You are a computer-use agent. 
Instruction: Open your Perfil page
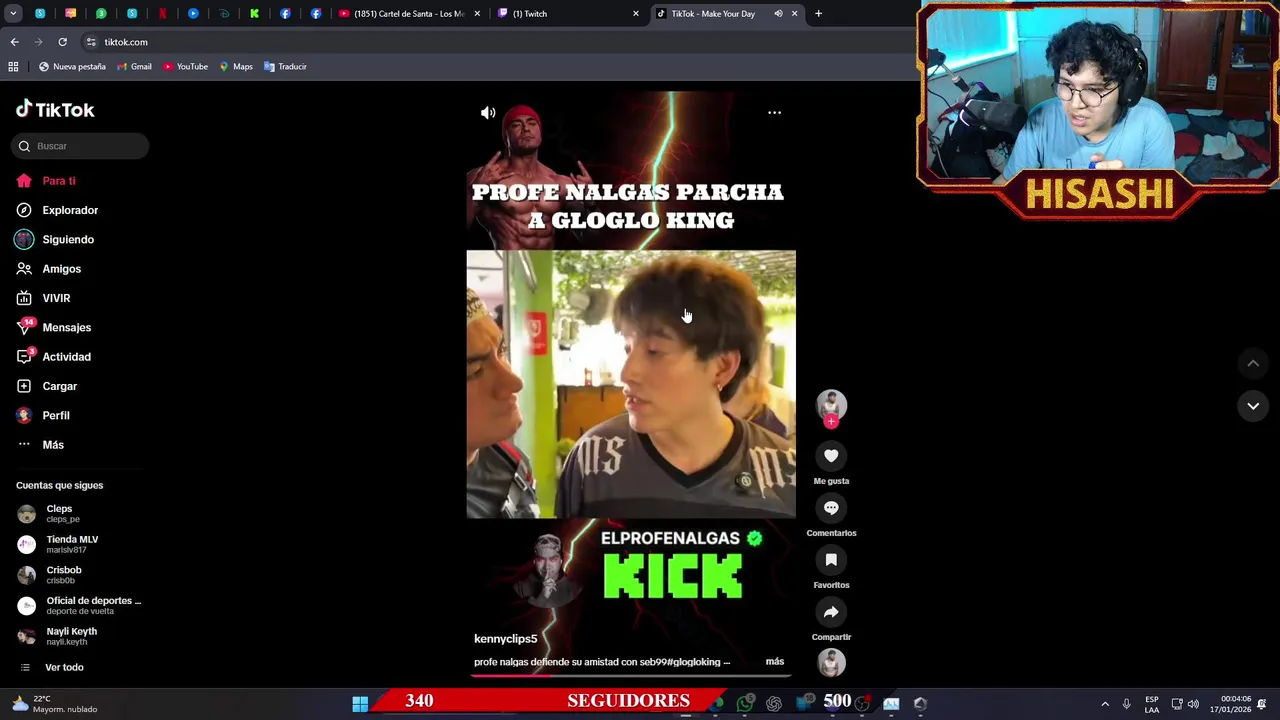pos(44,415)
